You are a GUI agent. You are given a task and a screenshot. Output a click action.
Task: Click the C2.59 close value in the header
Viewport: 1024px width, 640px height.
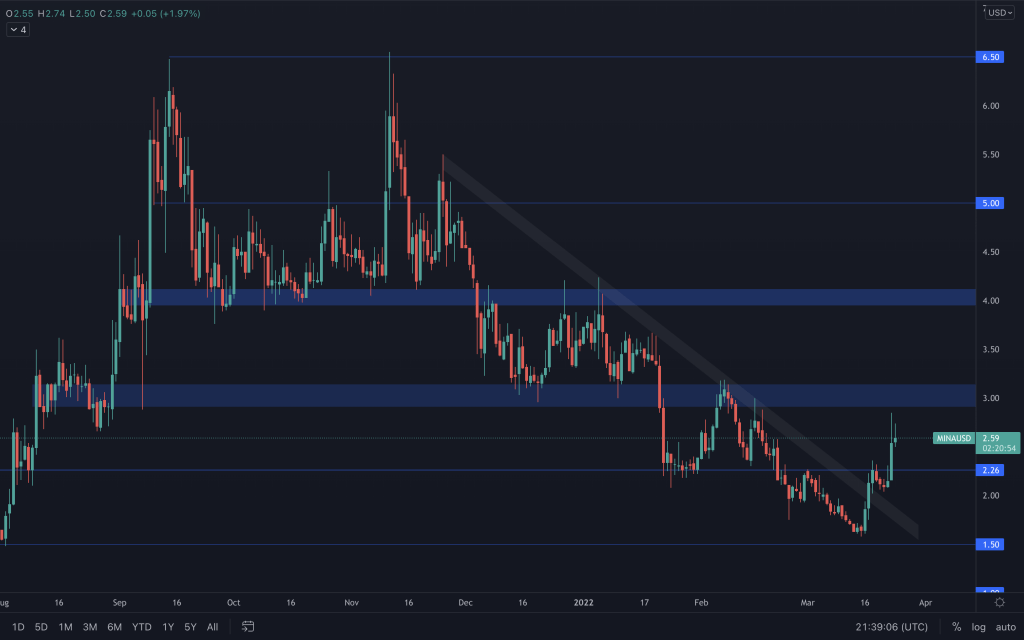(113, 13)
